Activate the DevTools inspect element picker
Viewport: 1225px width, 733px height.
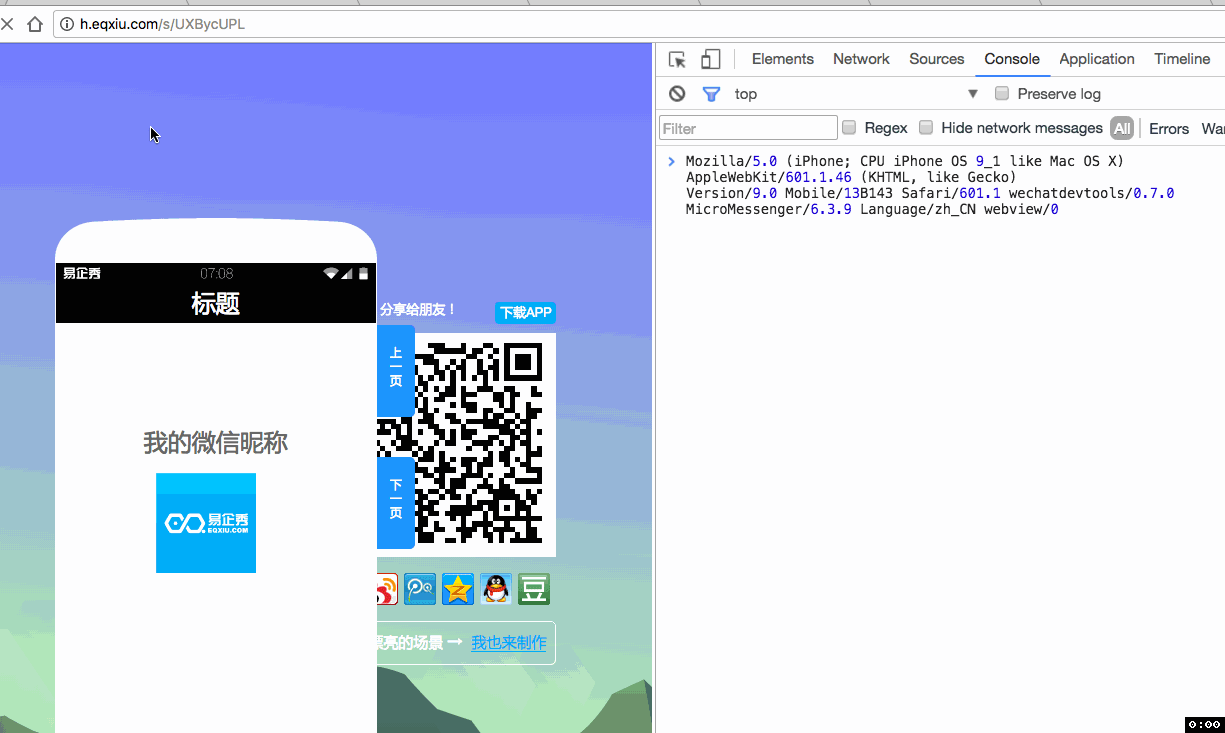pyautogui.click(x=677, y=60)
